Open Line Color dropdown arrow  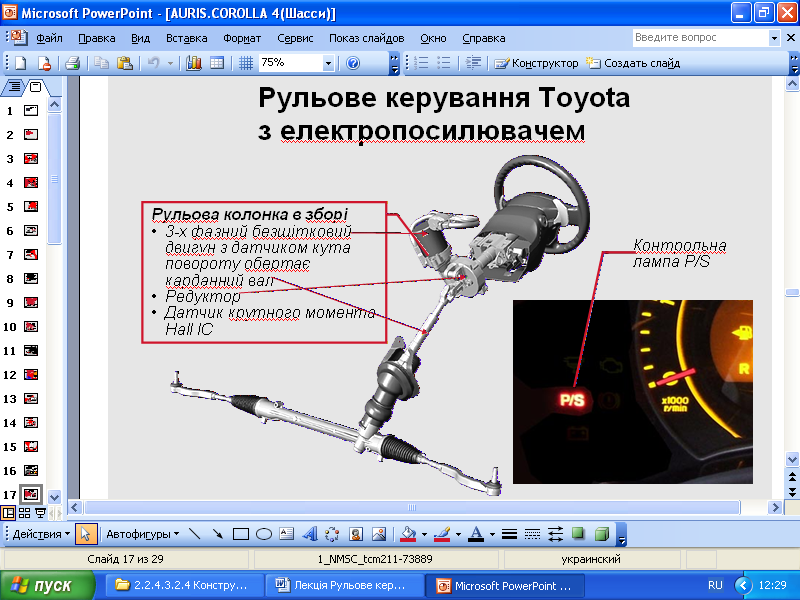point(458,535)
